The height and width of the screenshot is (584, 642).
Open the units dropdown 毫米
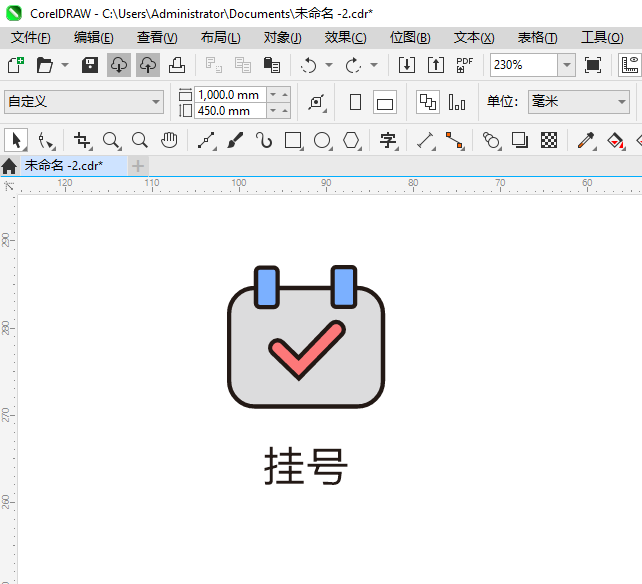579,102
